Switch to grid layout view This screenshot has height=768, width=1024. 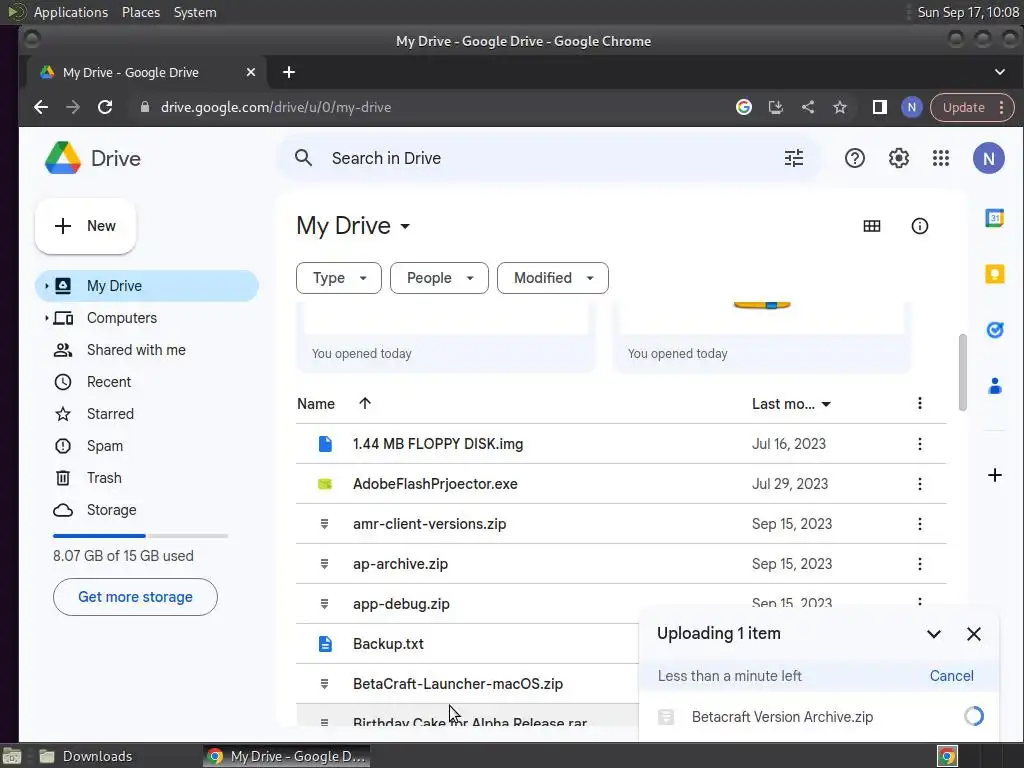(x=872, y=226)
